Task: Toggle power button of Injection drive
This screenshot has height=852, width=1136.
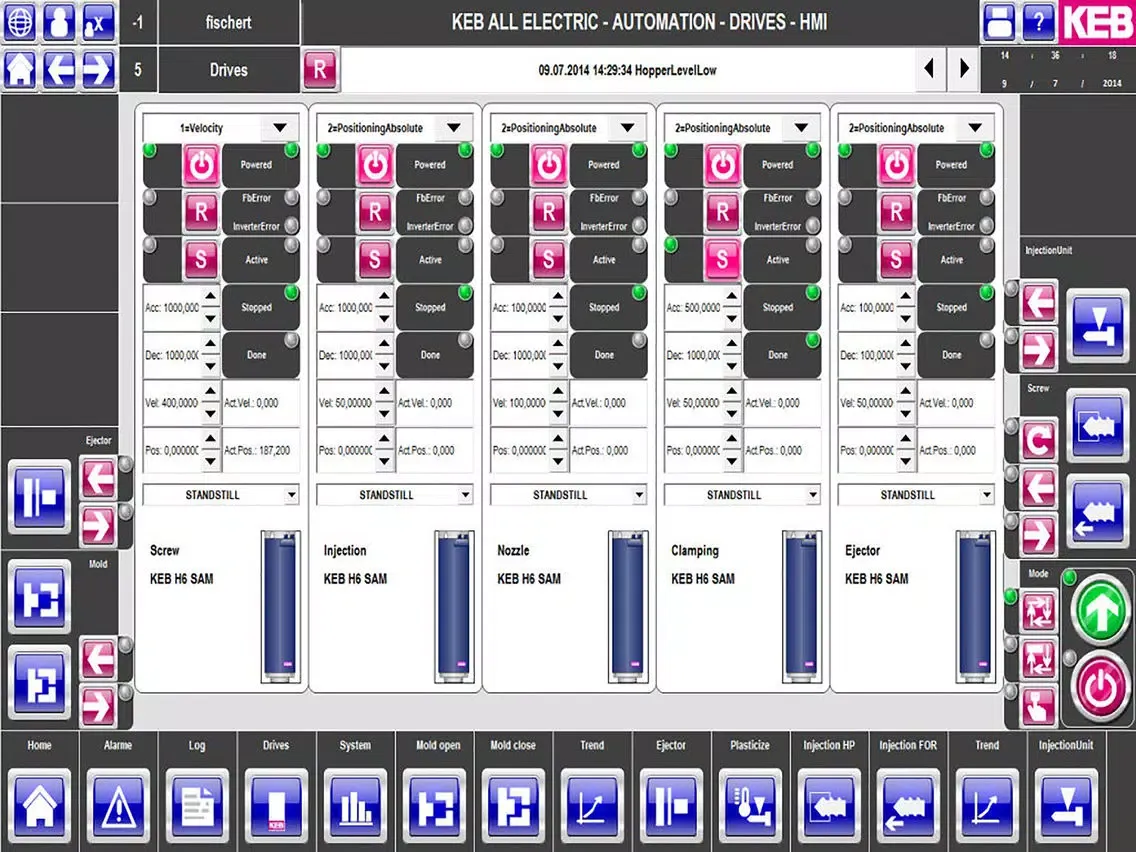Action: [x=375, y=164]
